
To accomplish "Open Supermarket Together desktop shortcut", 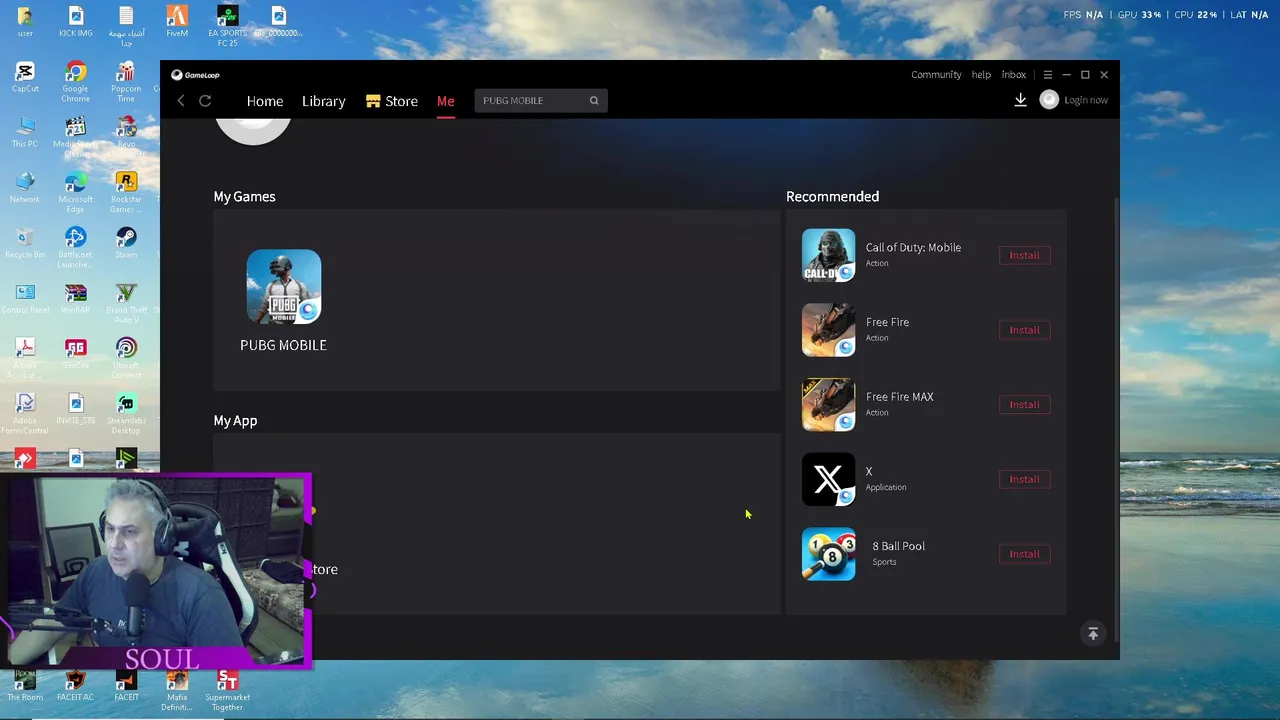I will 227,690.
